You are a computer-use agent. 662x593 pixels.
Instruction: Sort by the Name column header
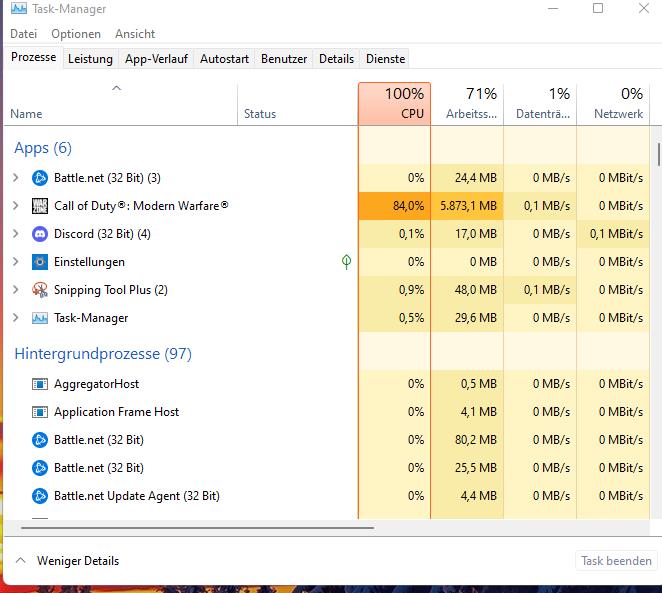pos(120,105)
